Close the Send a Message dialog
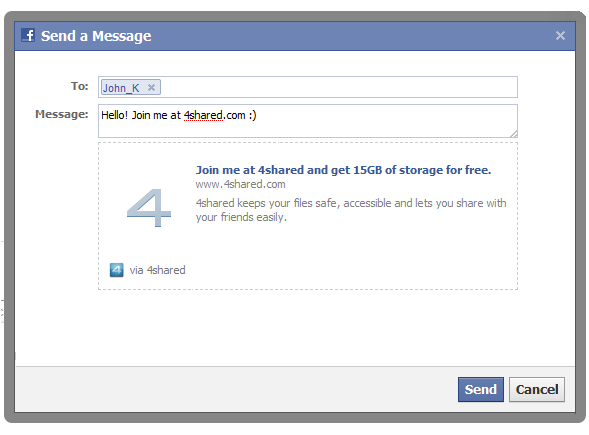This screenshot has height=435, width=589. click(560, 36)
